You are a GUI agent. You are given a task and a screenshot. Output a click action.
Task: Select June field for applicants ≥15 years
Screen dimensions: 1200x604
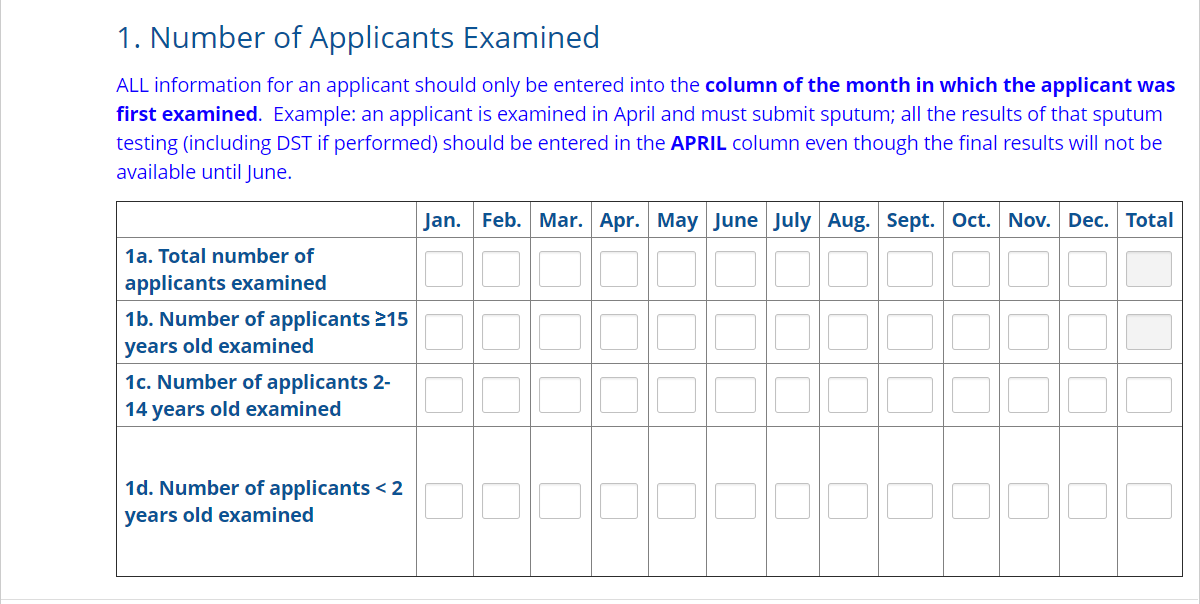click(736, 332)
